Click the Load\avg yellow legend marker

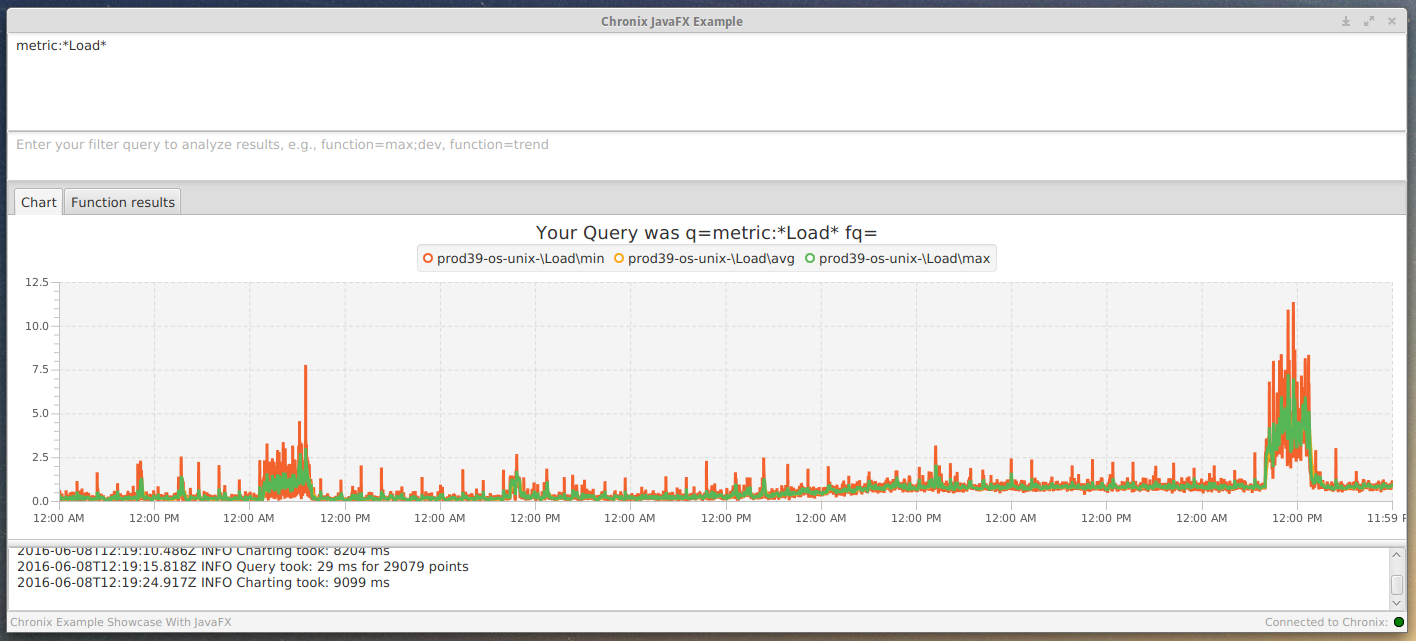coord(618,258)
